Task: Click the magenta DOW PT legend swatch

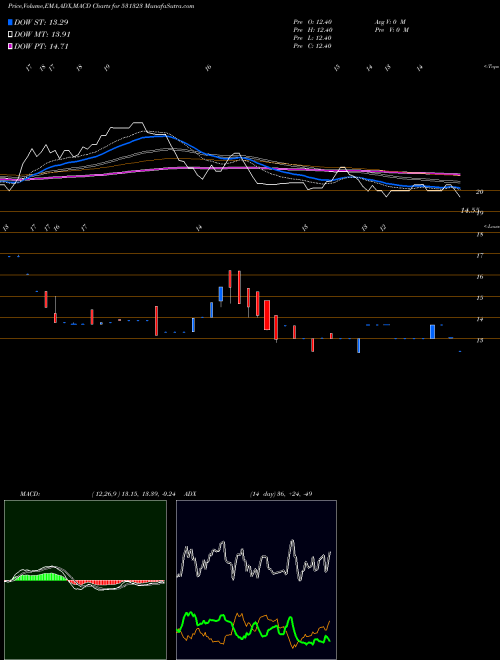Action: (x=11, y=46)
